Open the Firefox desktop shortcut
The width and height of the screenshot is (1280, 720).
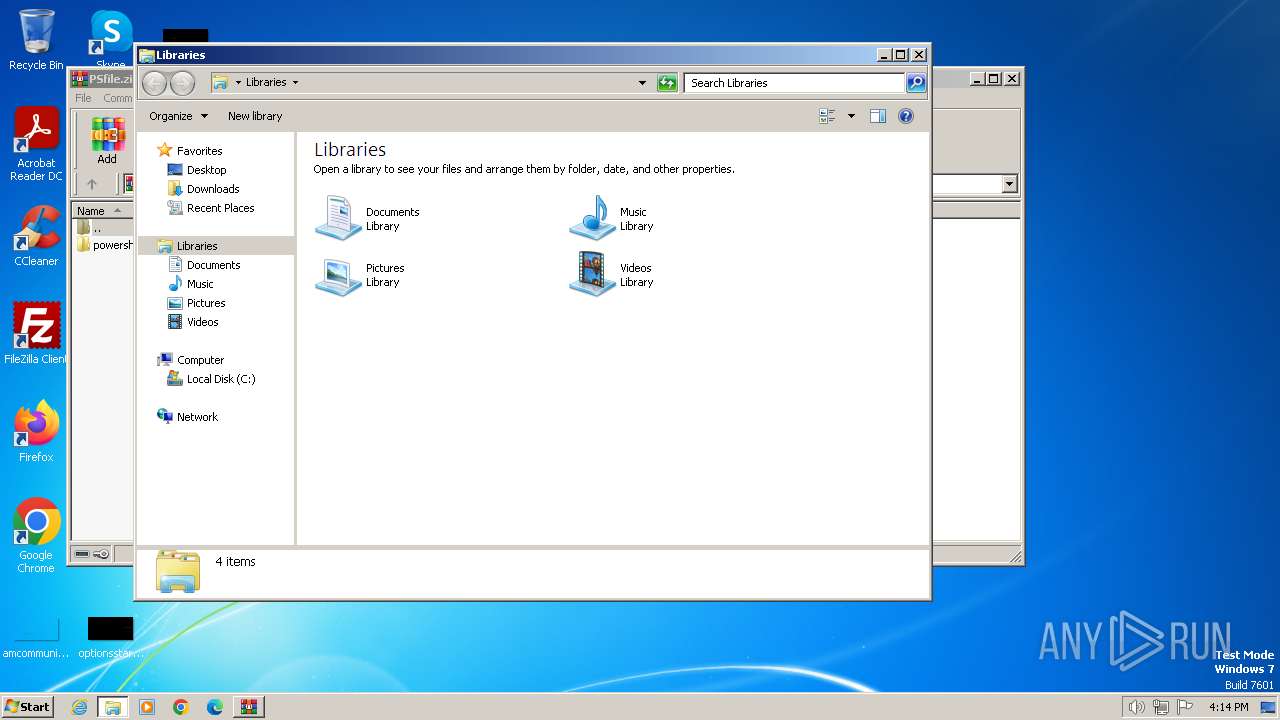coord(36,432)
